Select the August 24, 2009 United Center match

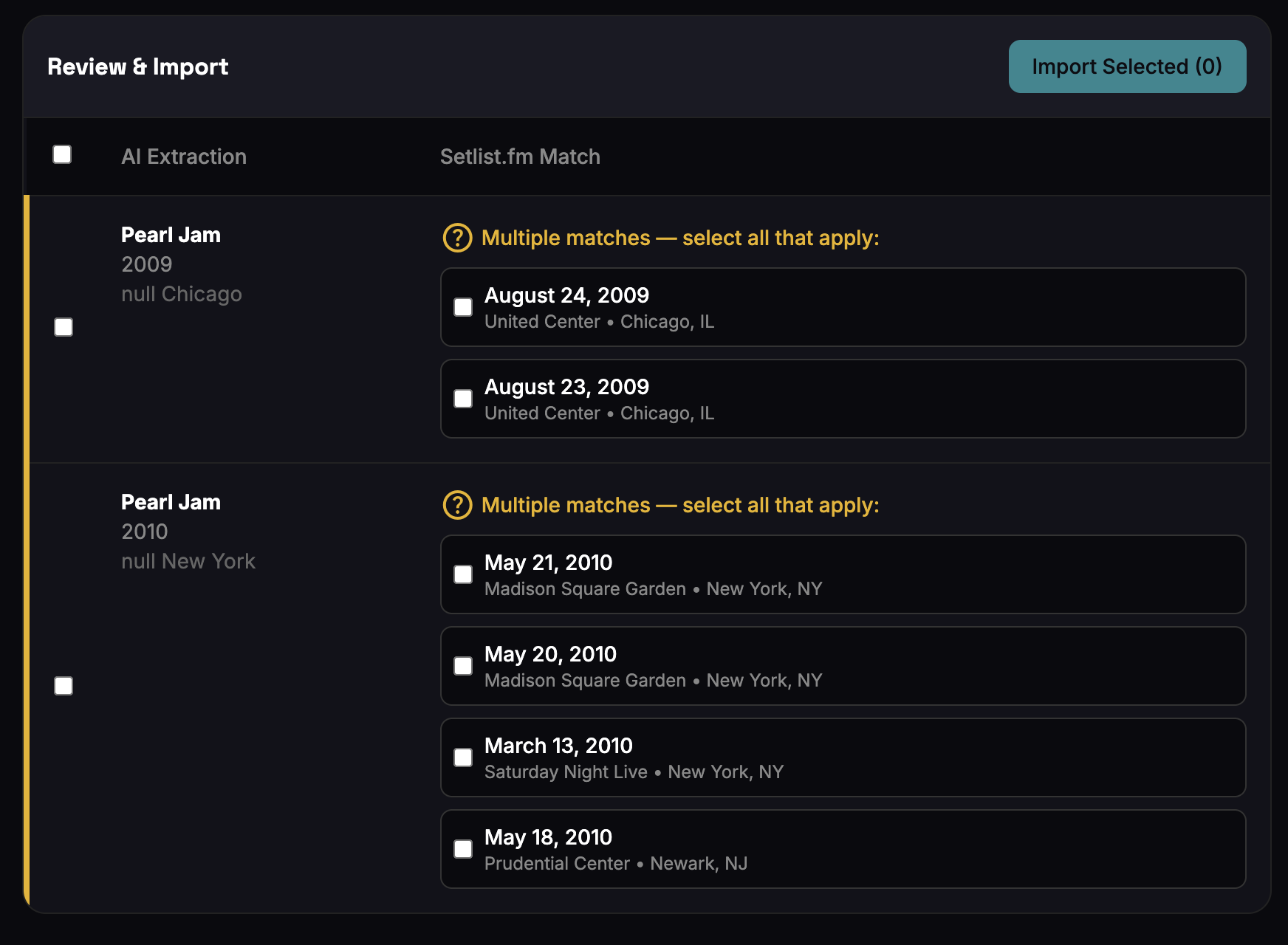(463, 307)
